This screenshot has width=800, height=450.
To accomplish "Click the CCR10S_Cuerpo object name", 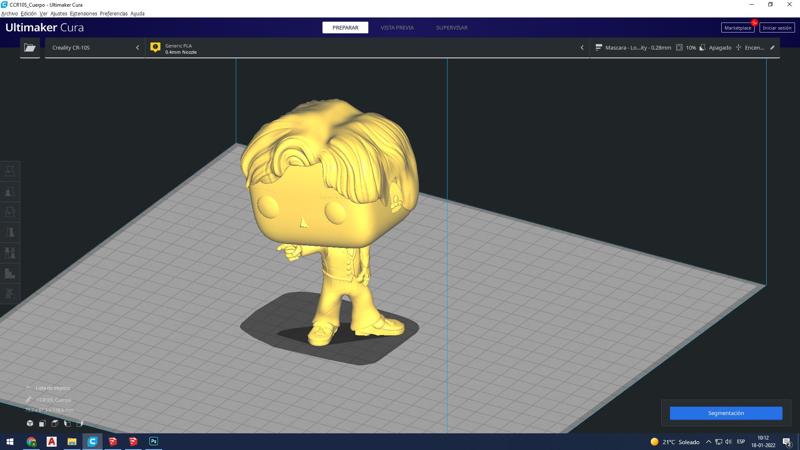I will pyautogui.click(x=54, y=400).
